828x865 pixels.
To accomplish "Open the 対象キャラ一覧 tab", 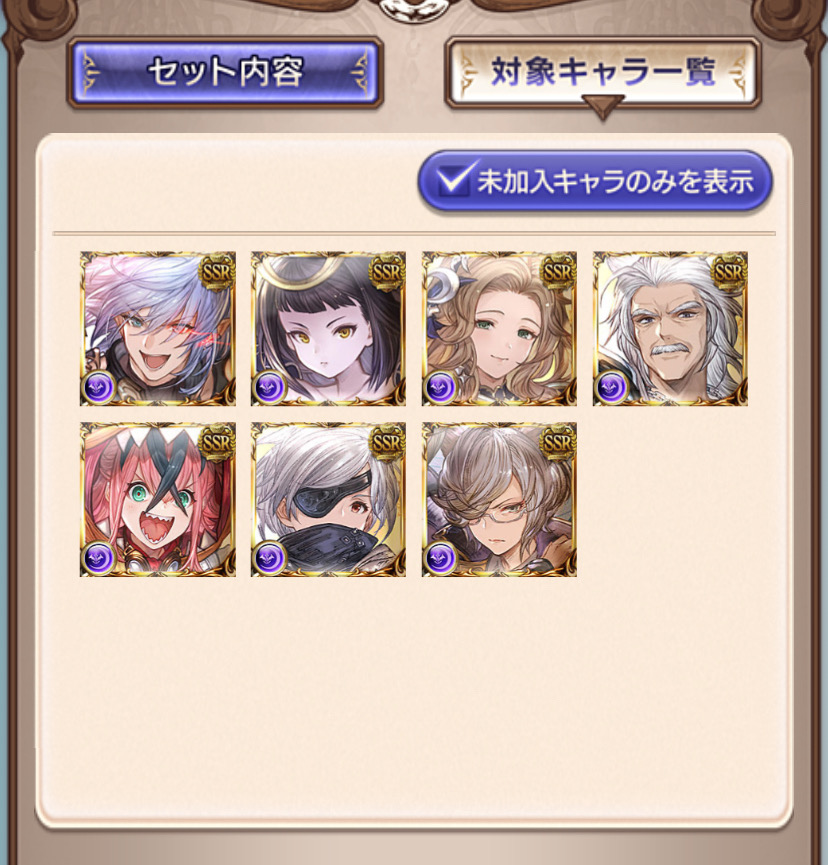I will [602, 72].
